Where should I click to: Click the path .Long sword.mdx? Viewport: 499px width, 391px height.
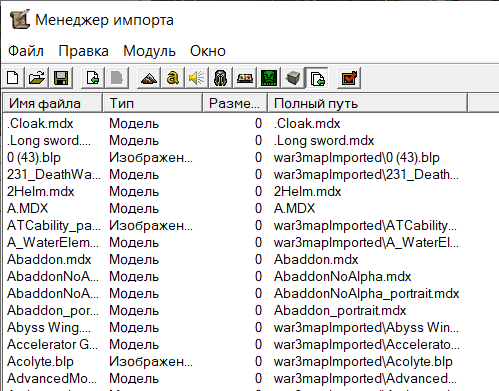coord(324,141)
